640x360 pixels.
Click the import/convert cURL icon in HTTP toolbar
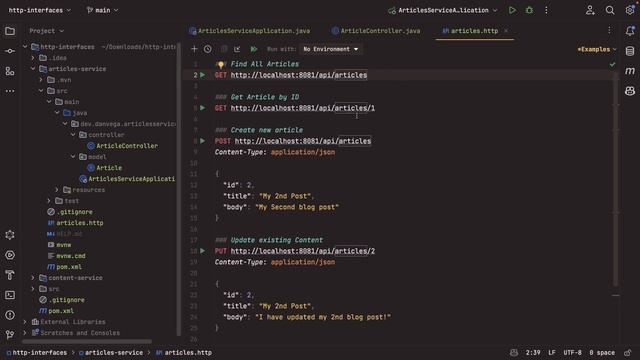(x=237, y=49)
